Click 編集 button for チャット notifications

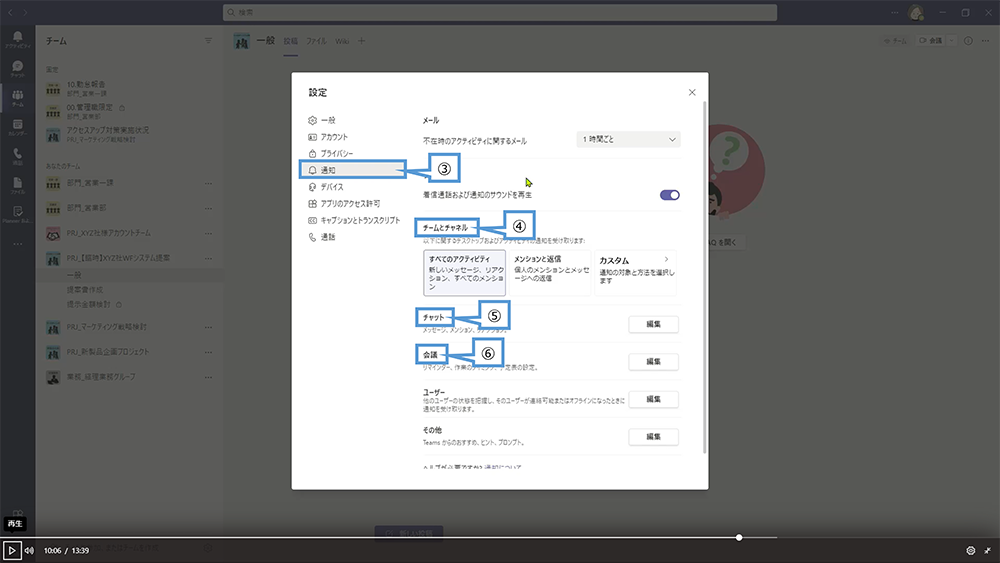[653, 324]
